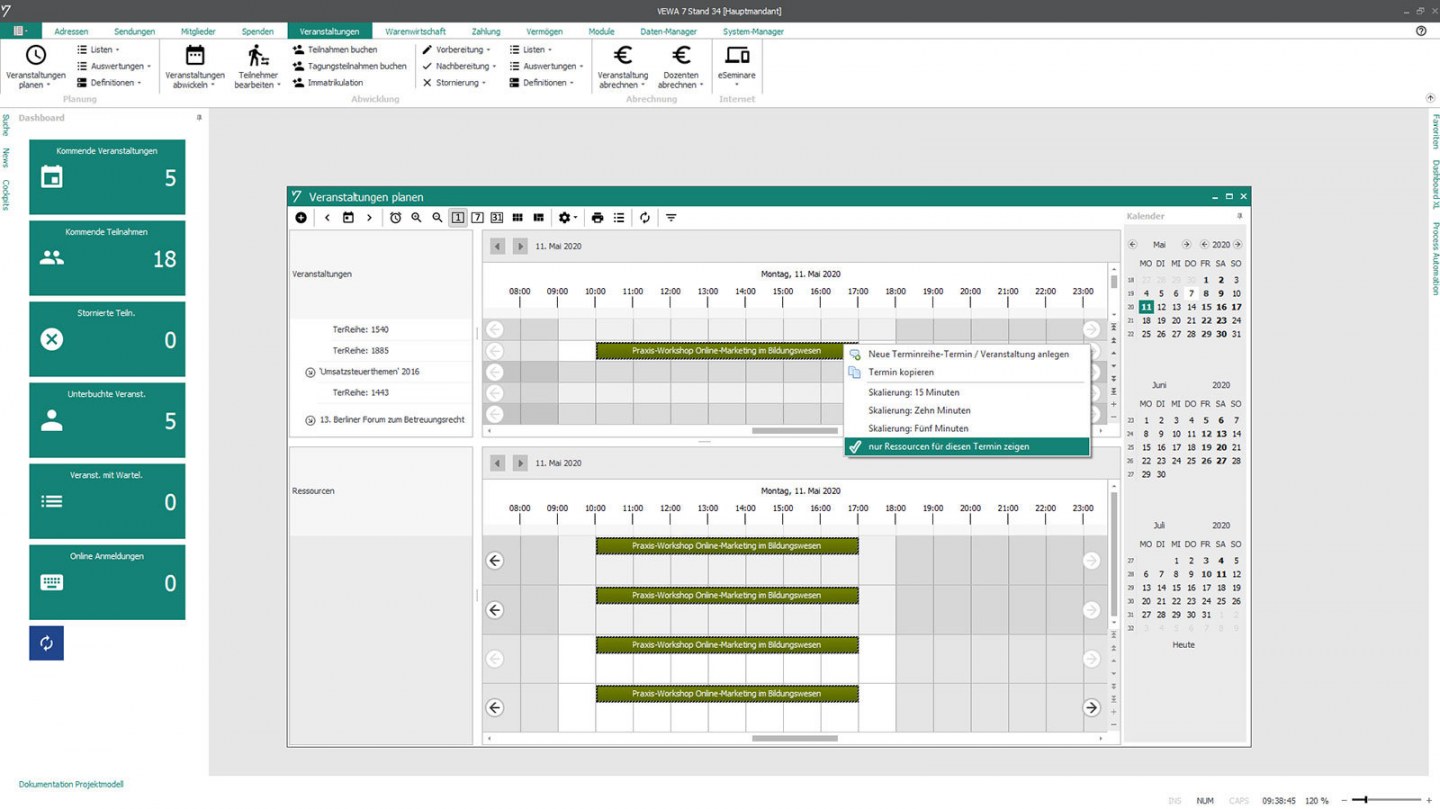Image resolution: width=1440 pixels, height=809 pixels.
Task: Open settings gear dropdown in planner toolbar
Action: pos(568,218)
